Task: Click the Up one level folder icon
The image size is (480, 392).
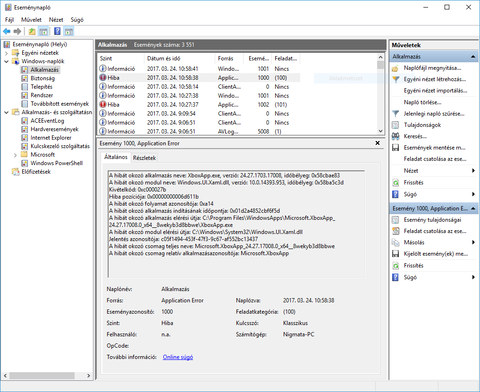Action: [x=32, y=31]
